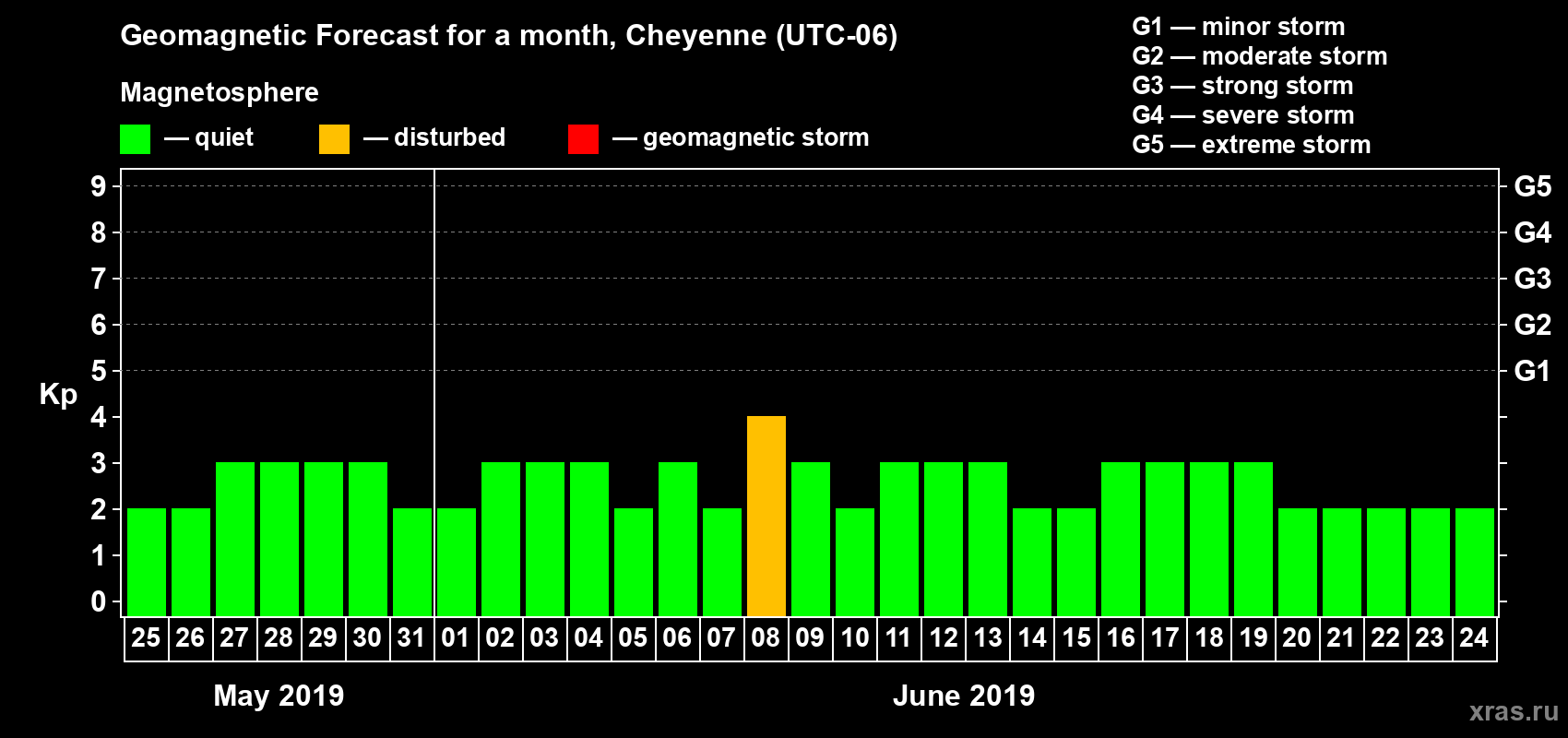The width and height of the screenshot is (1568, 738).
Task: Click the Kp axis value 0
Action: (99, 601)
